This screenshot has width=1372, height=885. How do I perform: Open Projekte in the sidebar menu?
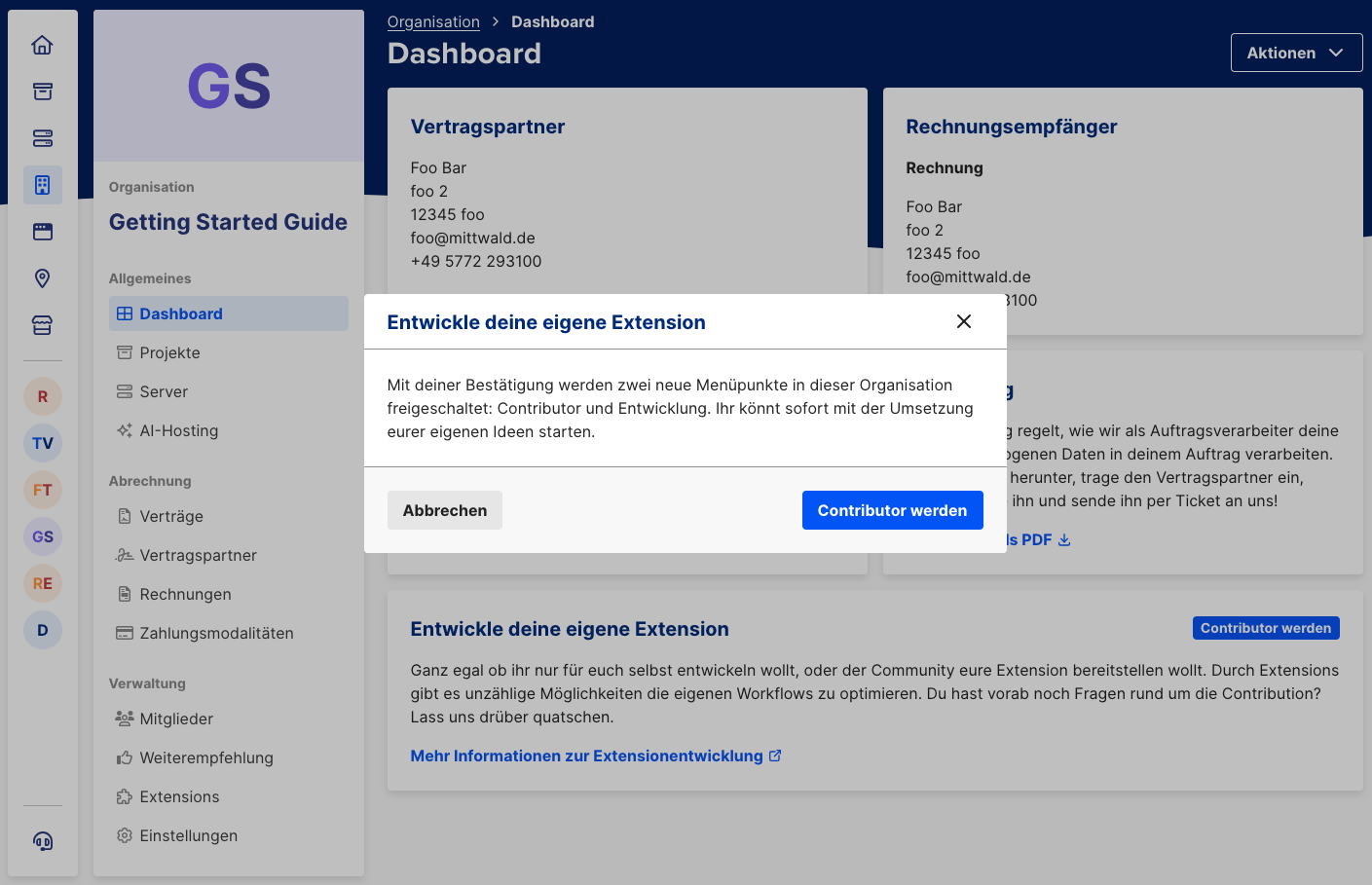(169, 352)
